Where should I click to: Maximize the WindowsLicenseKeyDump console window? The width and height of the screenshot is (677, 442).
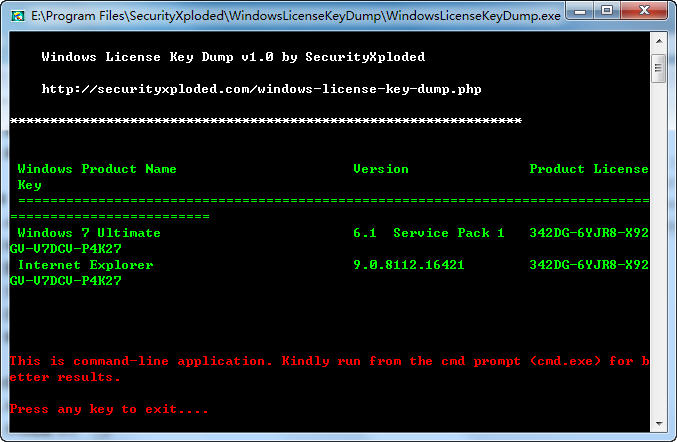607,11
